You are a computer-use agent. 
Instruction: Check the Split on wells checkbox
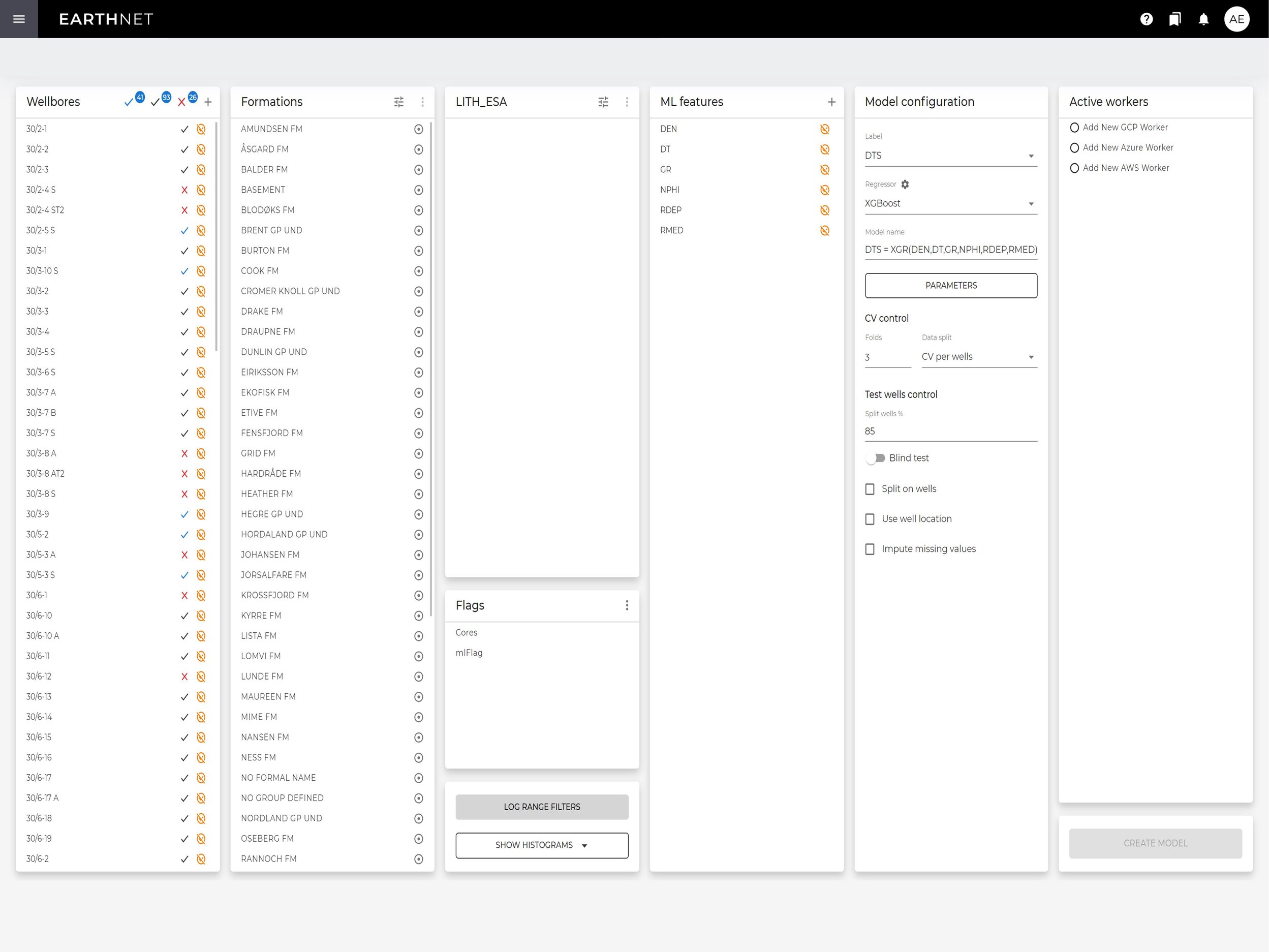[x=870, y=489]
